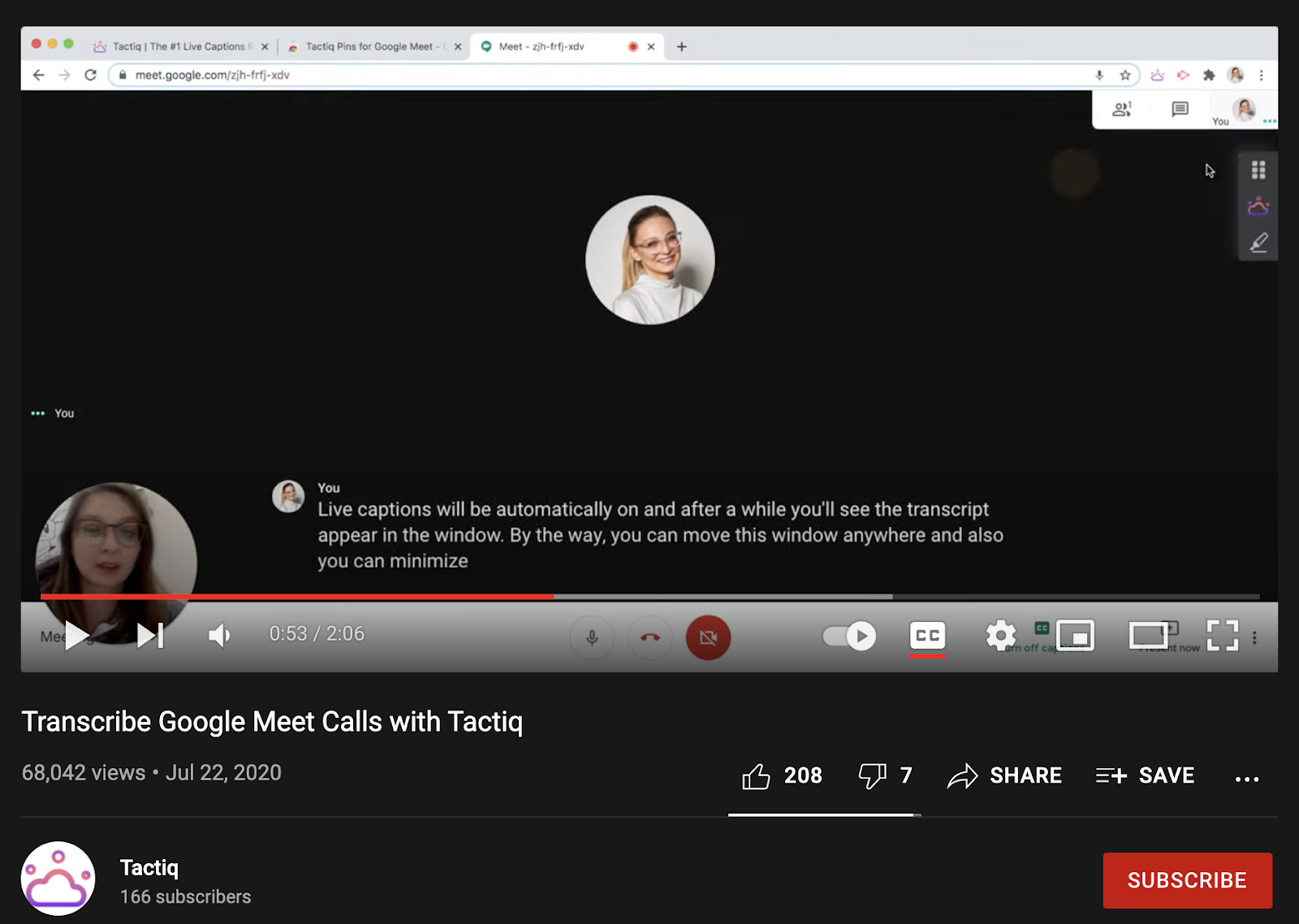Click the video title text
Screen dimensions: 1299x924
[x=272, y=722]
